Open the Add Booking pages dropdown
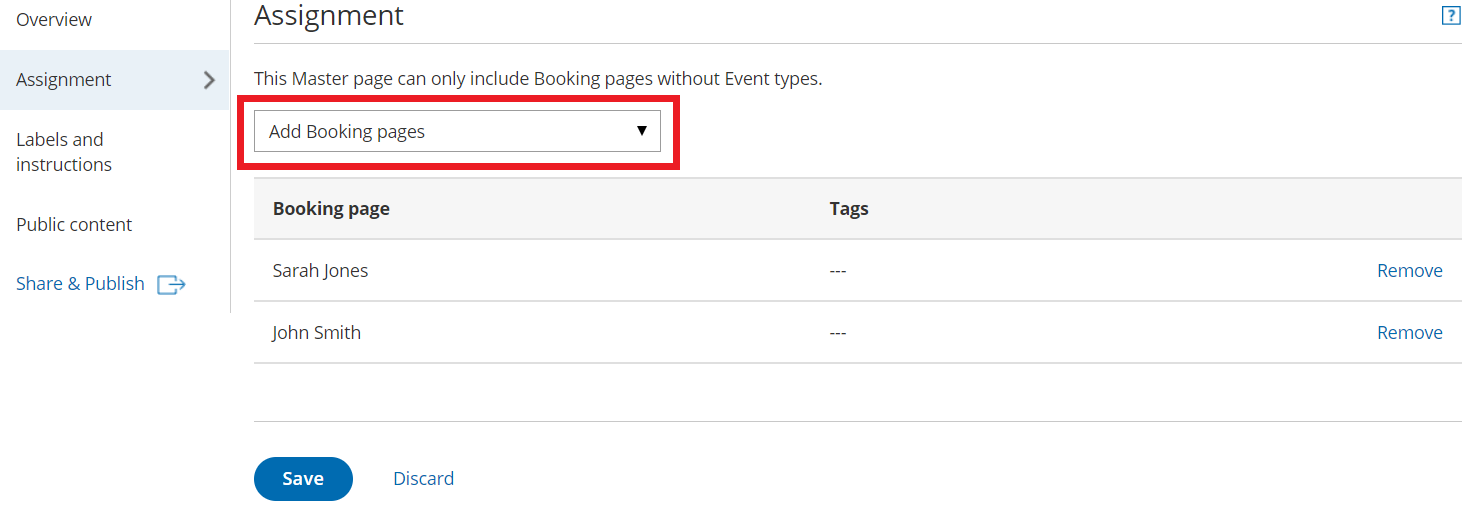The height and width of the screenshot is (521, 1482). point(457,131)
